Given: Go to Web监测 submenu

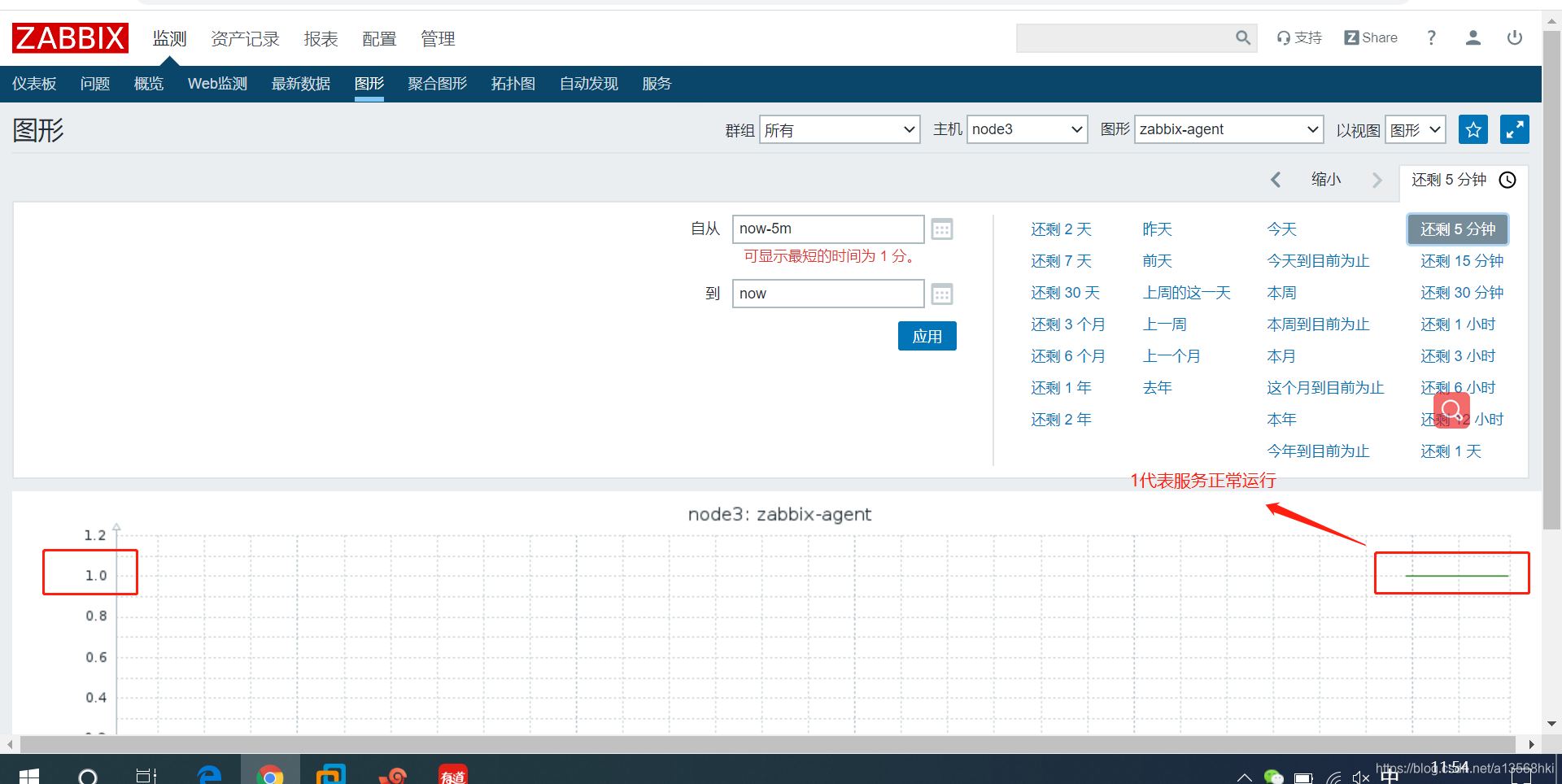Looking at the screenshot, I should [217, 84].
